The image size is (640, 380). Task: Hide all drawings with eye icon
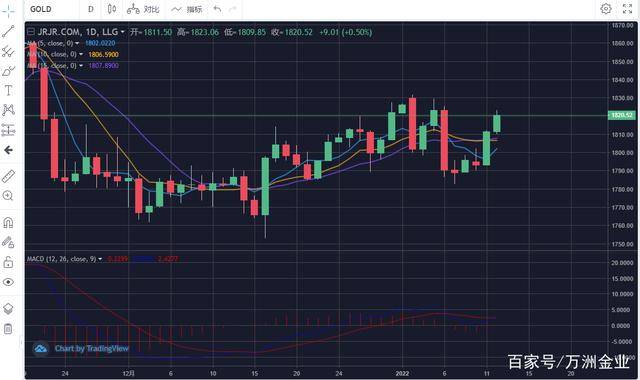coord(8,282)
